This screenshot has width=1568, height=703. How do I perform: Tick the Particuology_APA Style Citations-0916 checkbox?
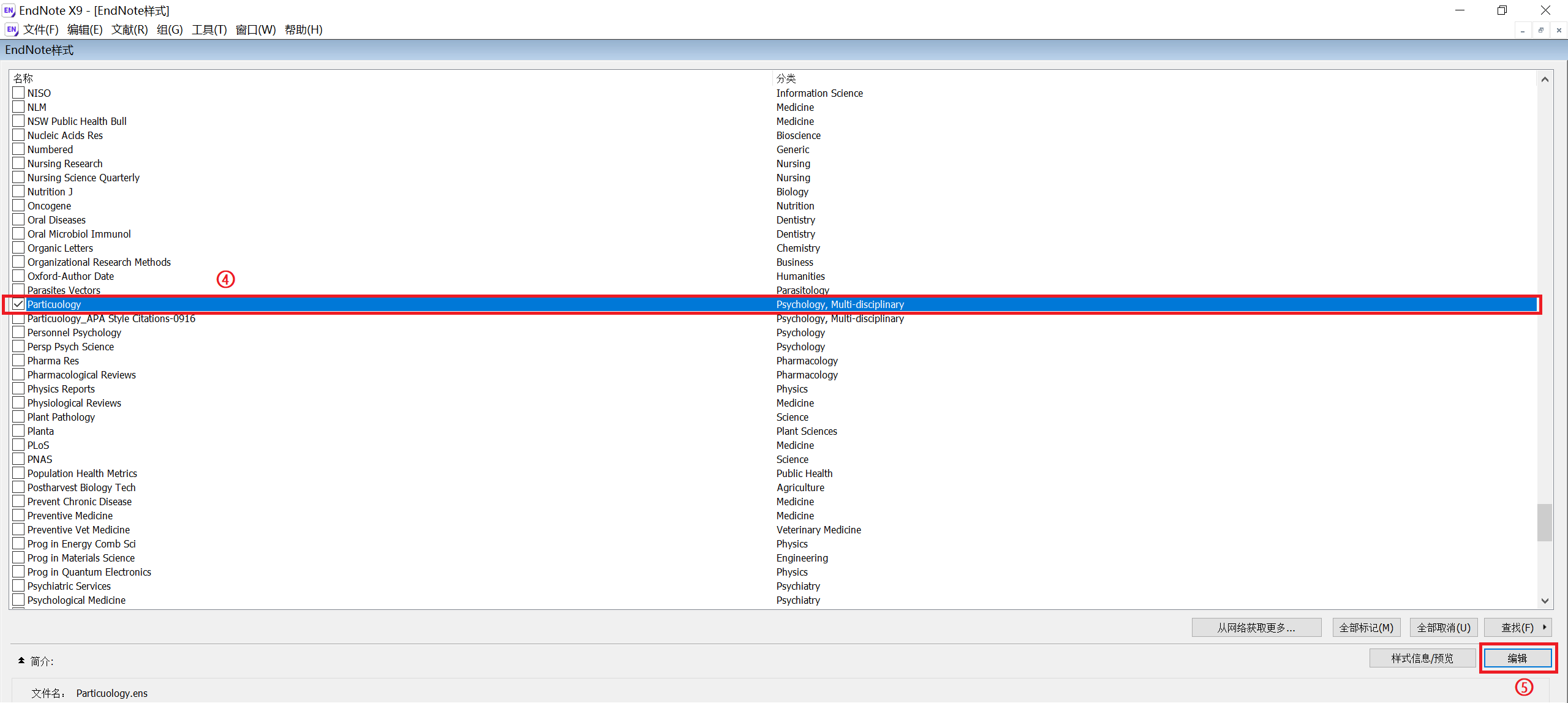18,318
